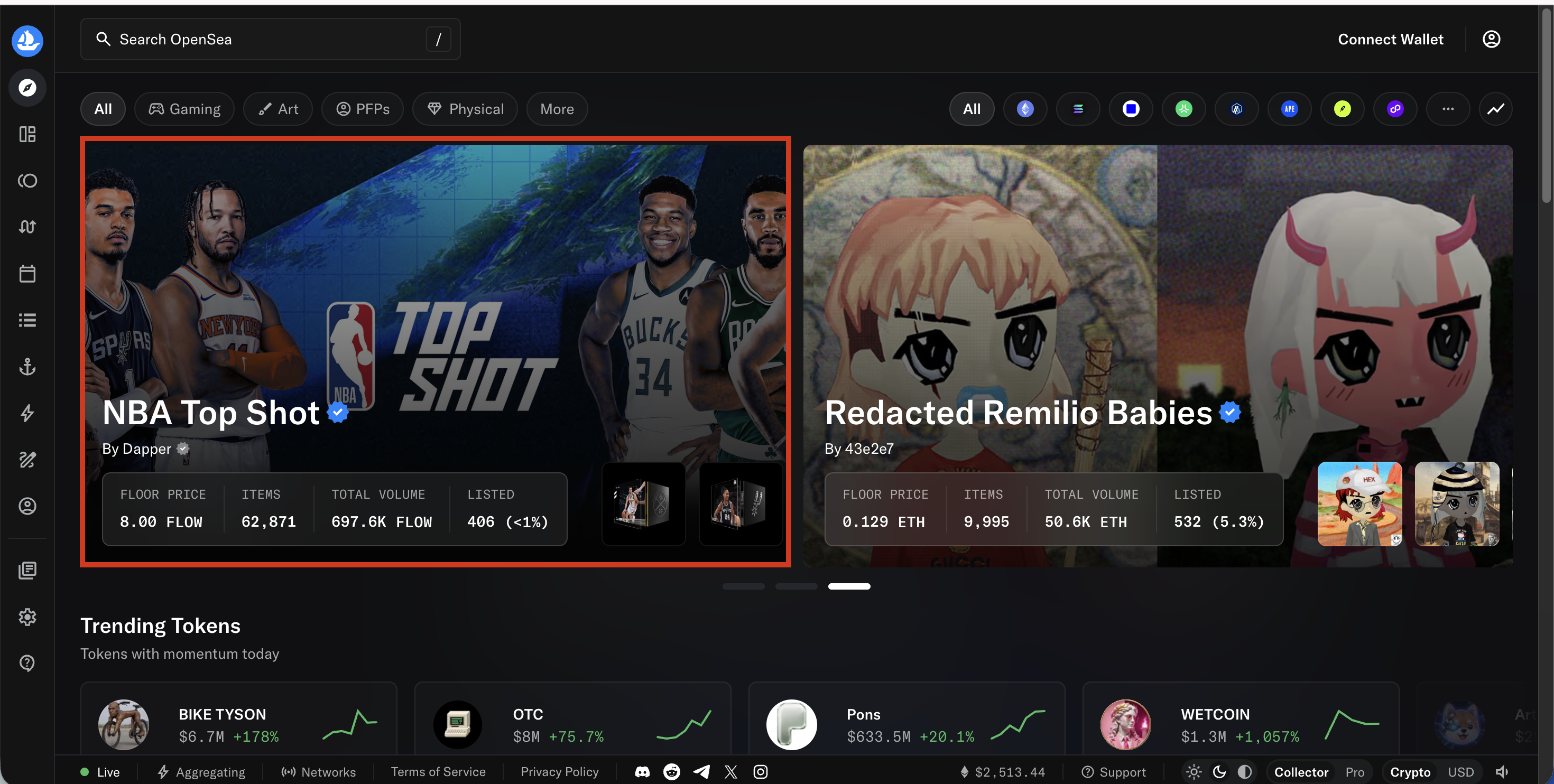Screen dimensions: 1554x784
Task: Open the Settings gear icon in sidebar
Action: pos(27,617)
